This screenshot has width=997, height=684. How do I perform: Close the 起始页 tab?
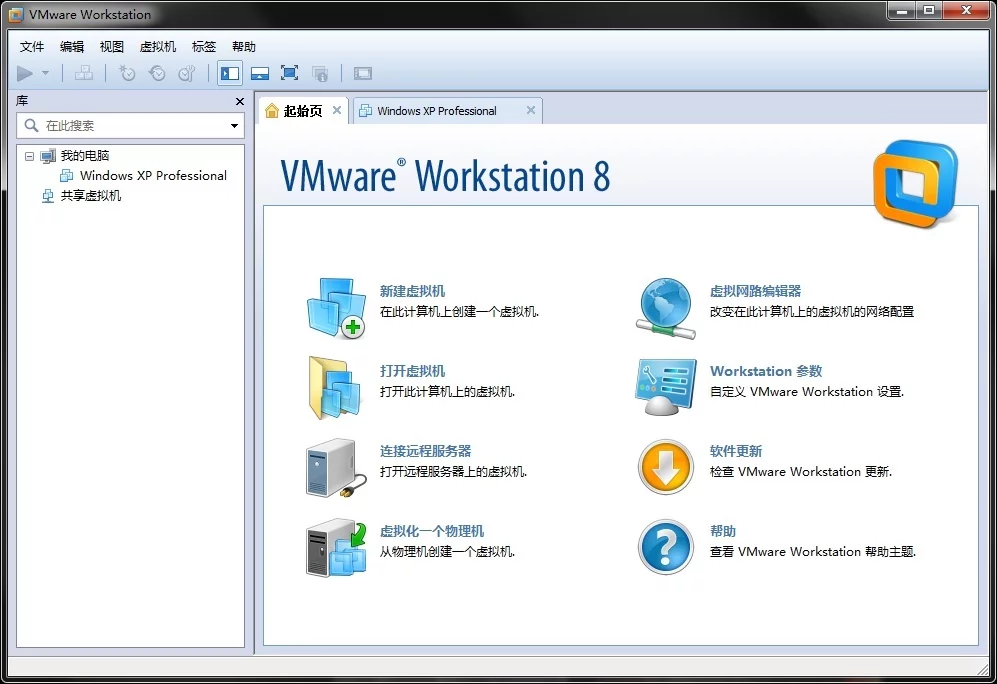pos(337,111)
